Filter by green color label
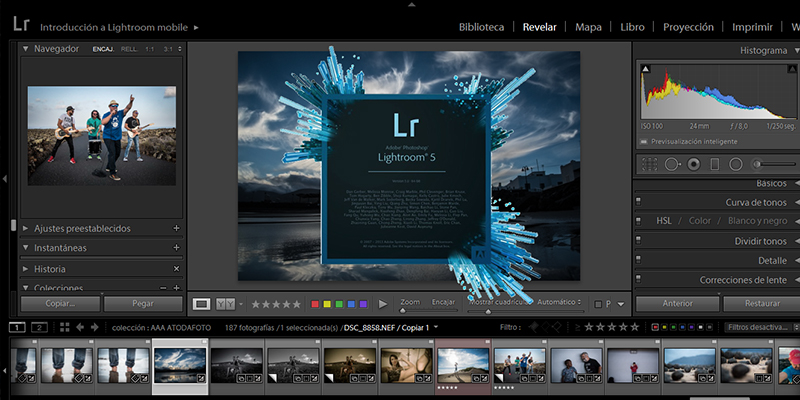The image size is (800, 400). coord(673,328)
